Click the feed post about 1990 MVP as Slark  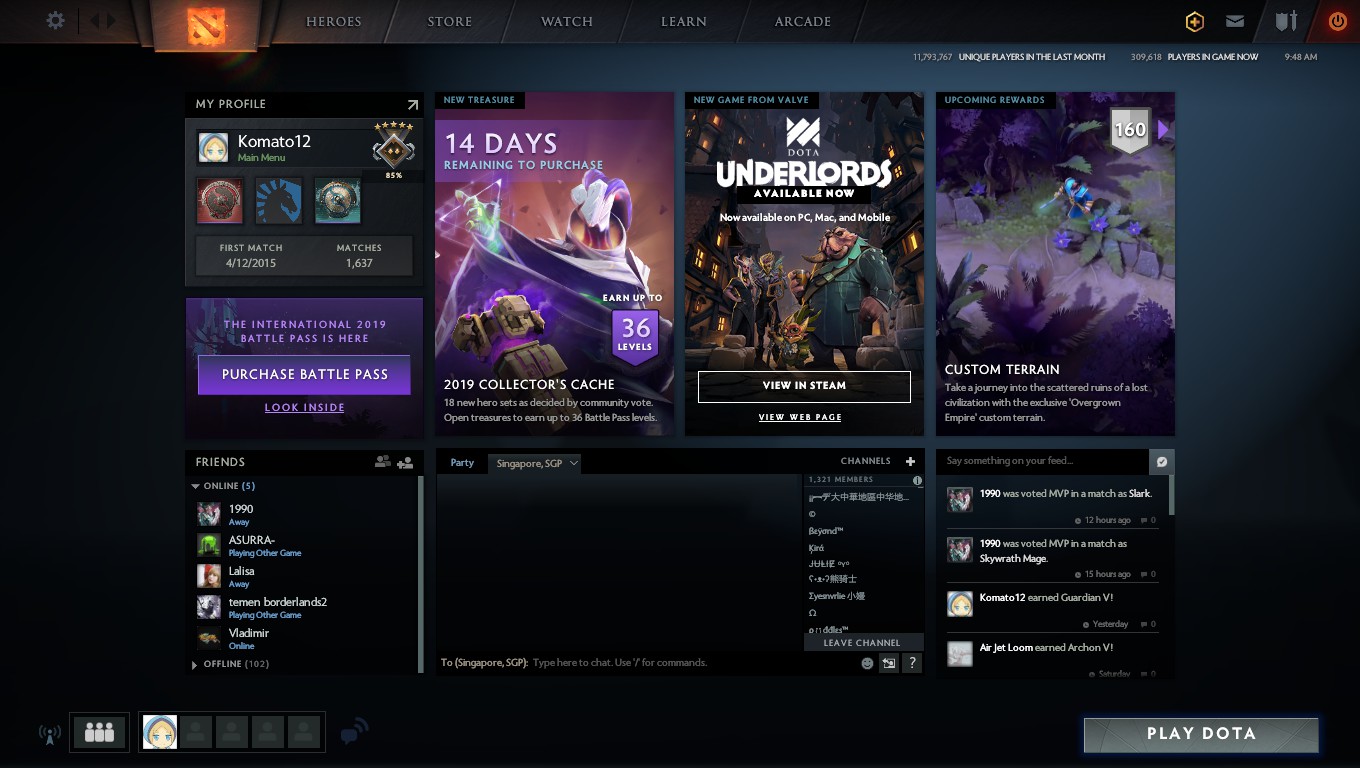point(1052,504)
